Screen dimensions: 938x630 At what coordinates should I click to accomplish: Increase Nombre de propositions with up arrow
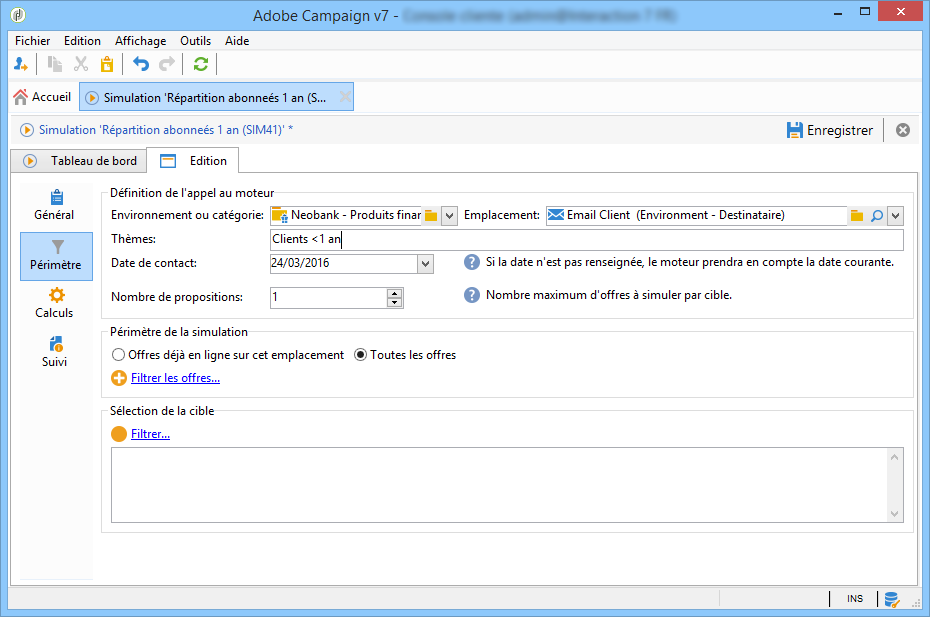394,293
